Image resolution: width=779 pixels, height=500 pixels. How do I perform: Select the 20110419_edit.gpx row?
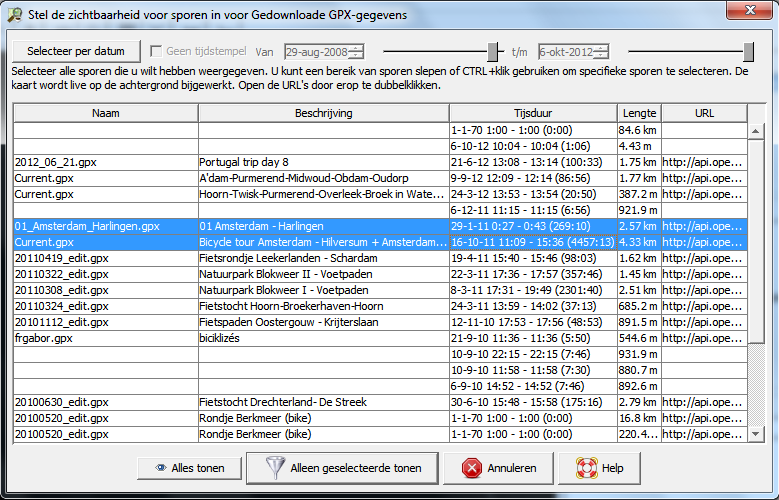pyautogui.click(x=380, y=258)
